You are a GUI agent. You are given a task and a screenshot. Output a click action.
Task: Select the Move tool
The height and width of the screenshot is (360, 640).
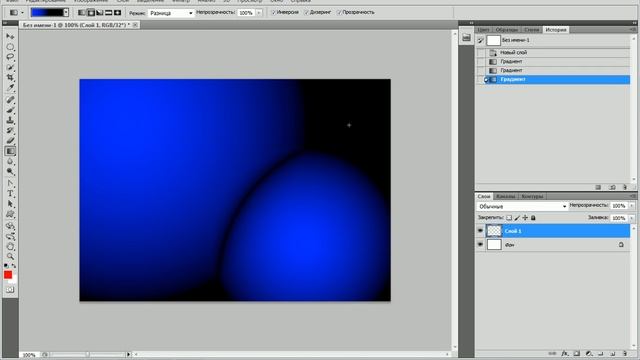(10, 36)
